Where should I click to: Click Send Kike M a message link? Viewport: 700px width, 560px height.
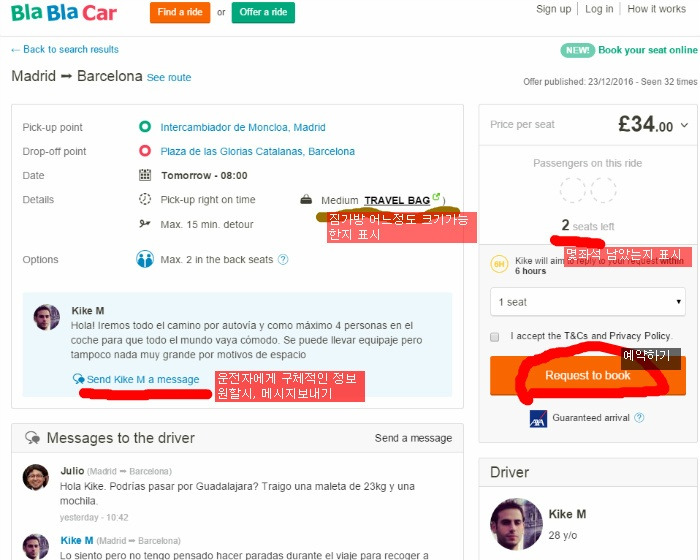point(143,380)
